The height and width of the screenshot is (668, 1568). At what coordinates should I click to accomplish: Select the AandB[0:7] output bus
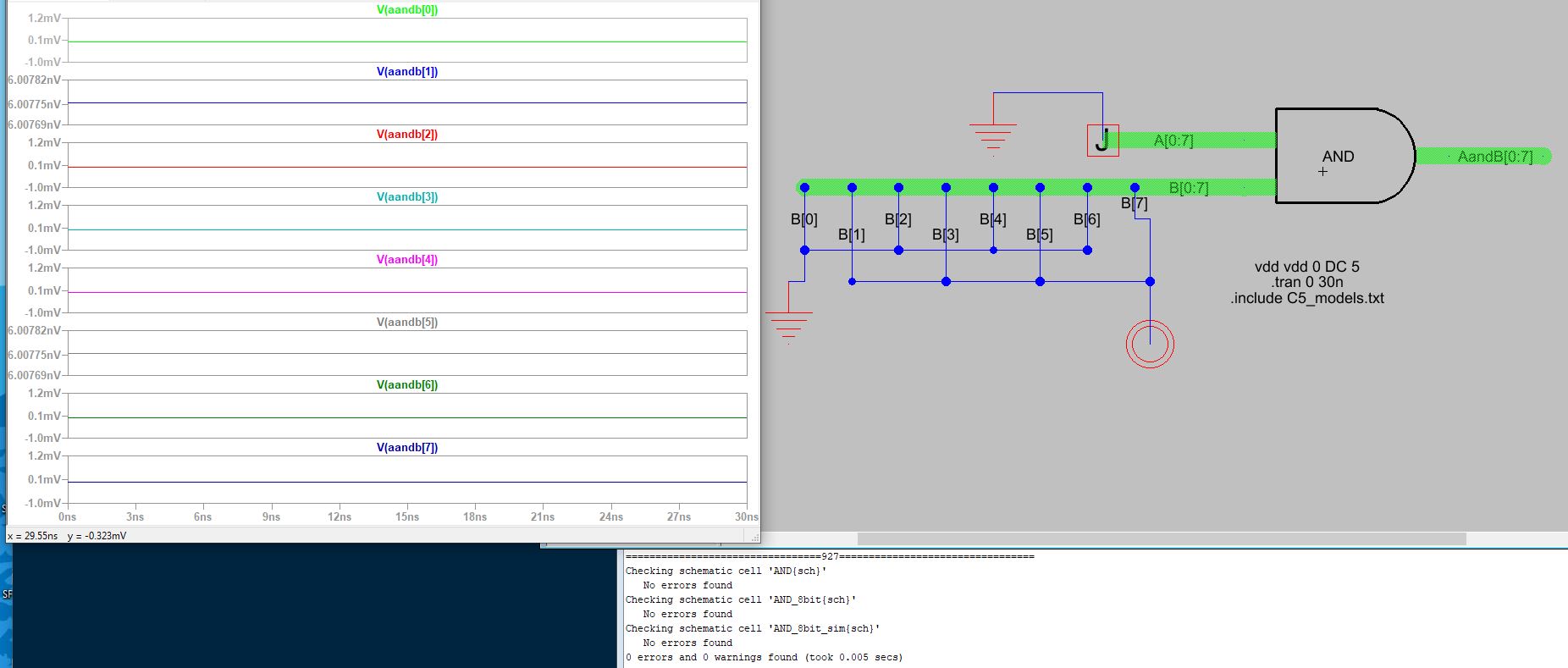tap(1494, 157)
